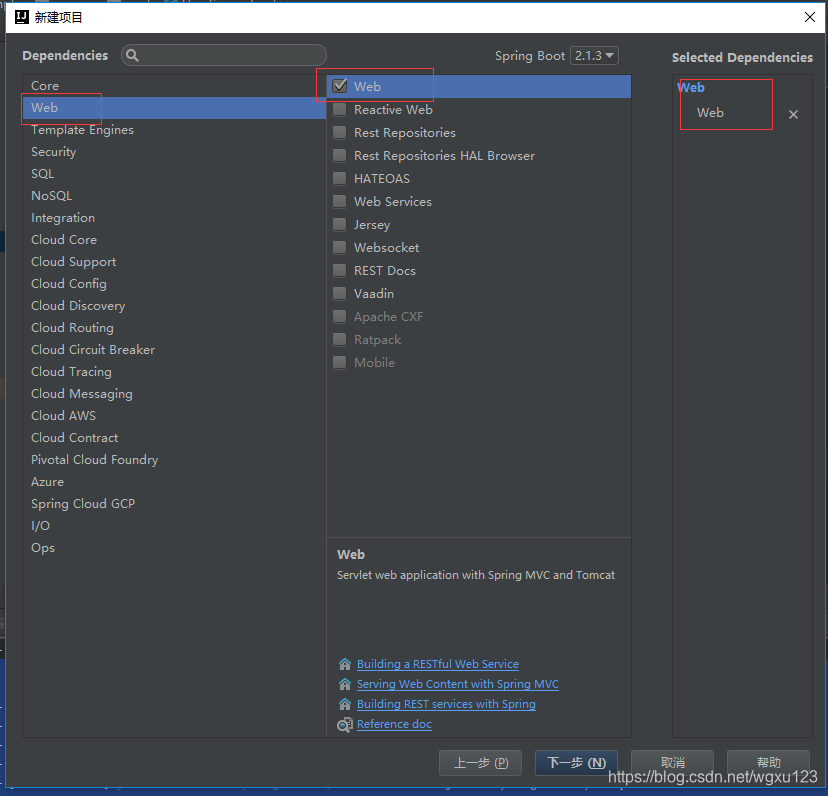Check the REST Docs option
Viewport: 828px width, 796px height.
[340, 270]
